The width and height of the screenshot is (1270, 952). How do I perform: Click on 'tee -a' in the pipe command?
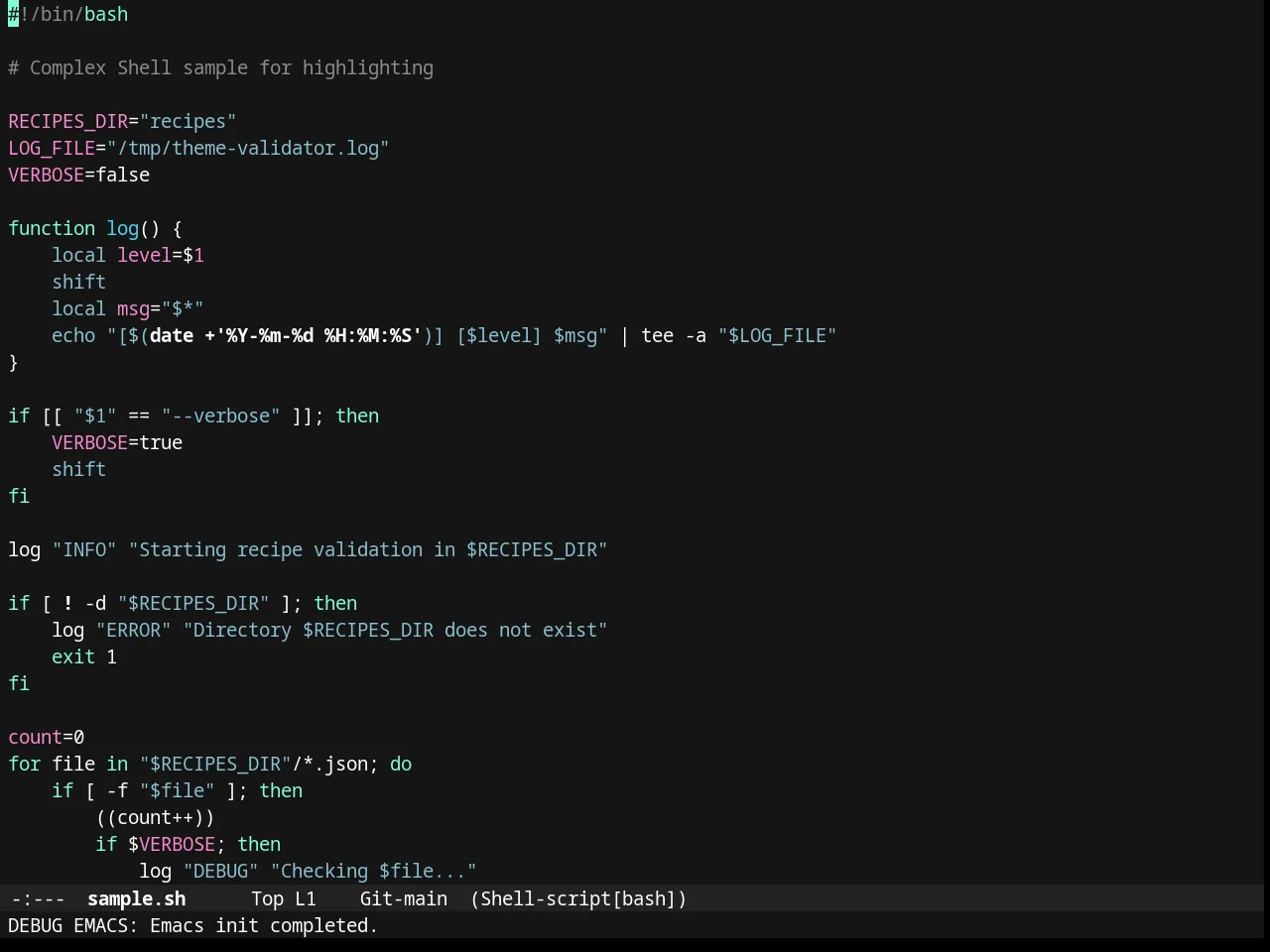click(x=674, y=335)
